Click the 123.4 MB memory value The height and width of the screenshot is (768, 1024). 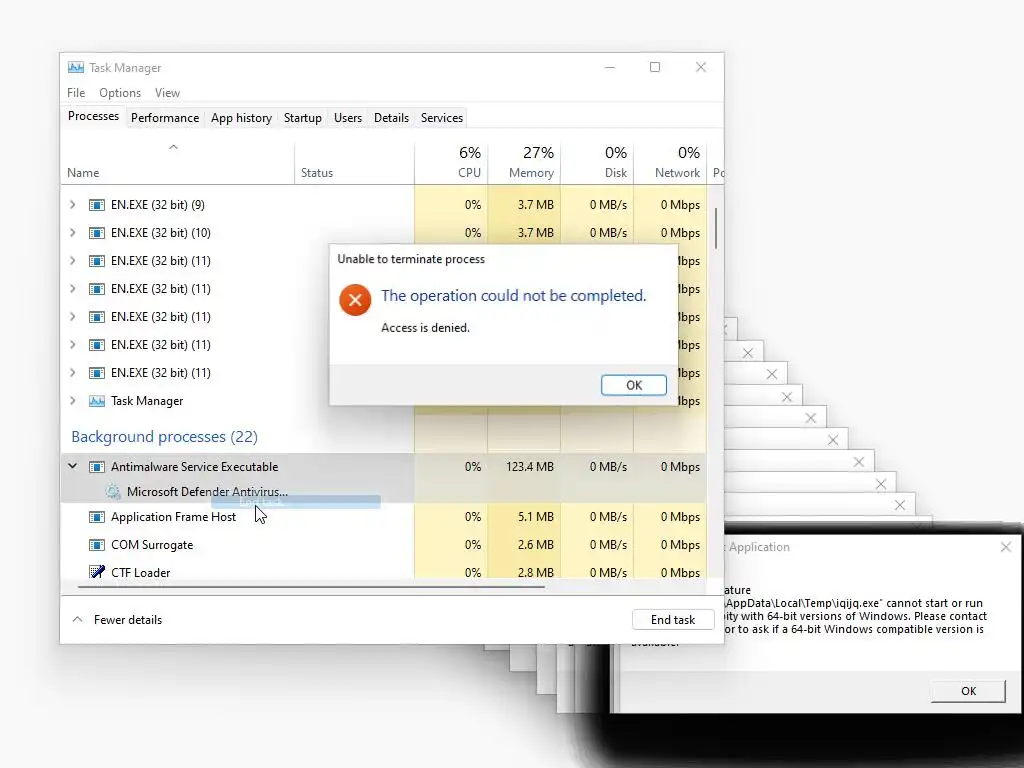530,467
